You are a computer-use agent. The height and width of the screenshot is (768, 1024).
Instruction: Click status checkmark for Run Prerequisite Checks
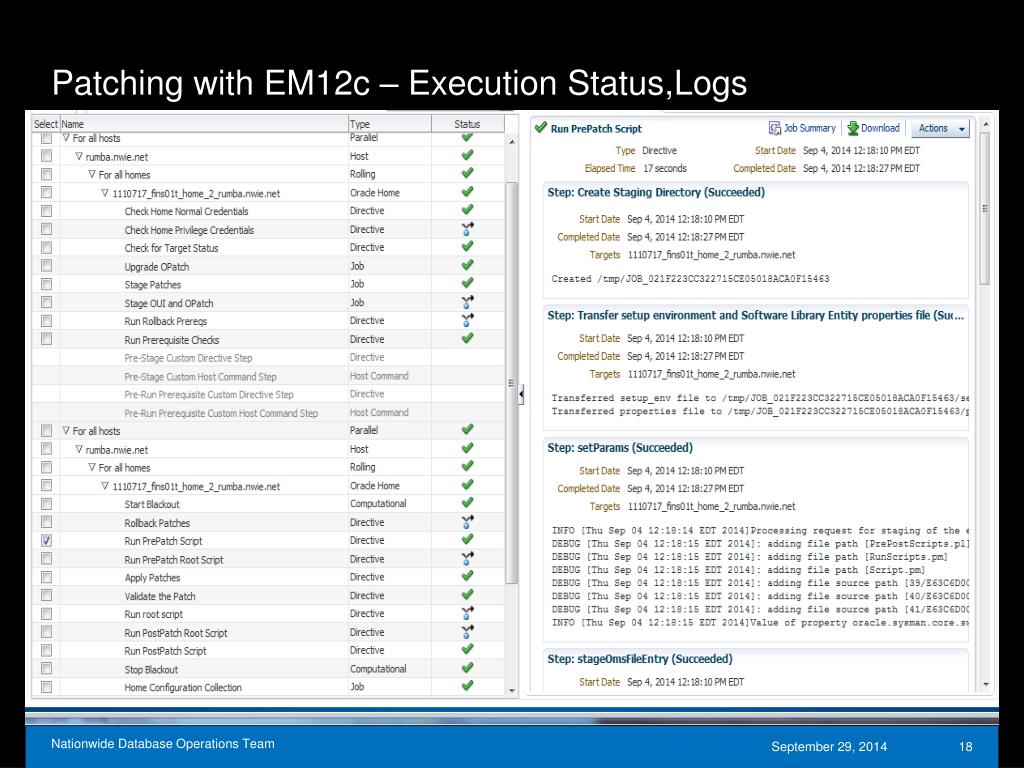pos(467,338)
